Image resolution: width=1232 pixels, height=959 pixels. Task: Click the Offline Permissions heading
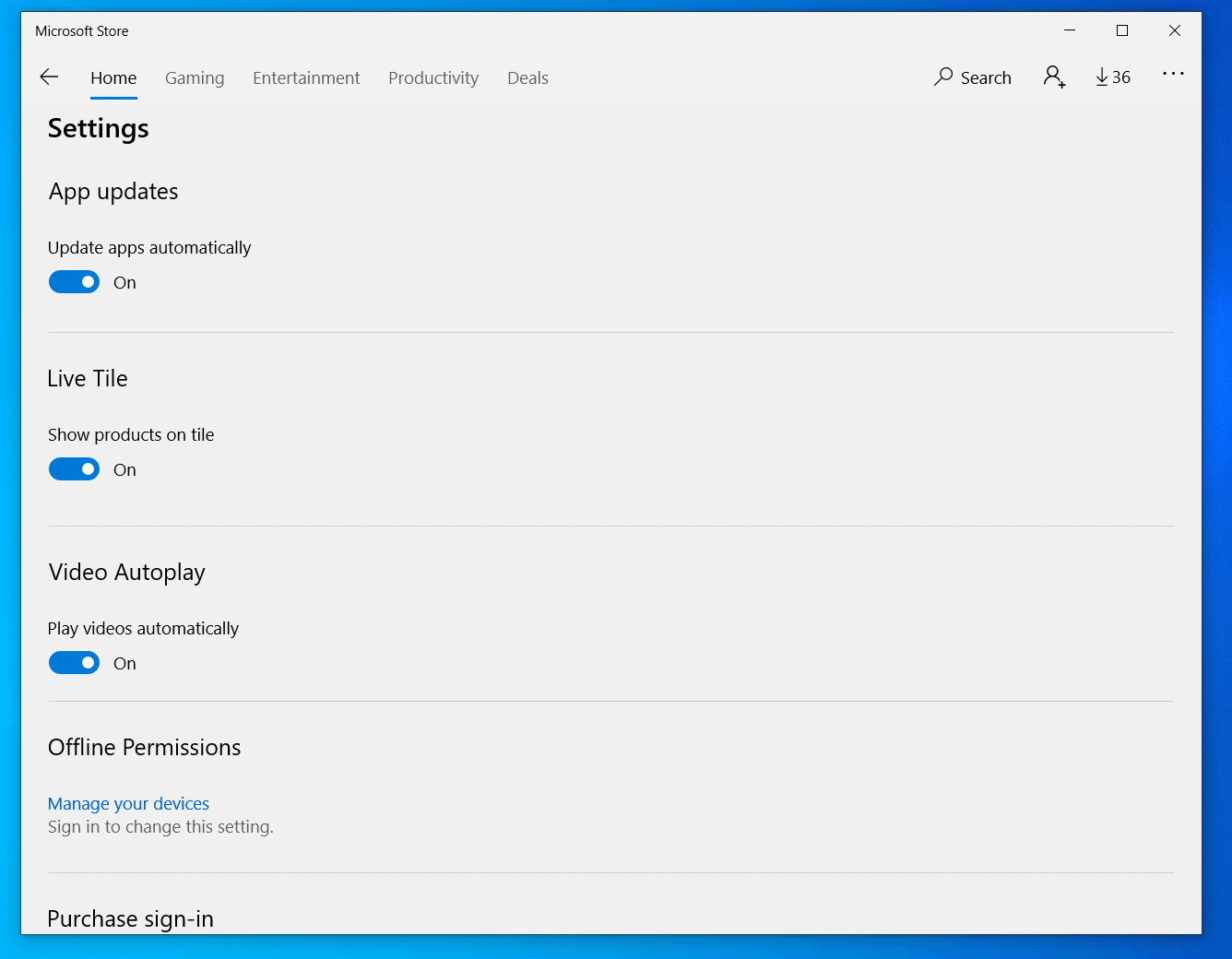pyautogui.click(x=144, y=748)
